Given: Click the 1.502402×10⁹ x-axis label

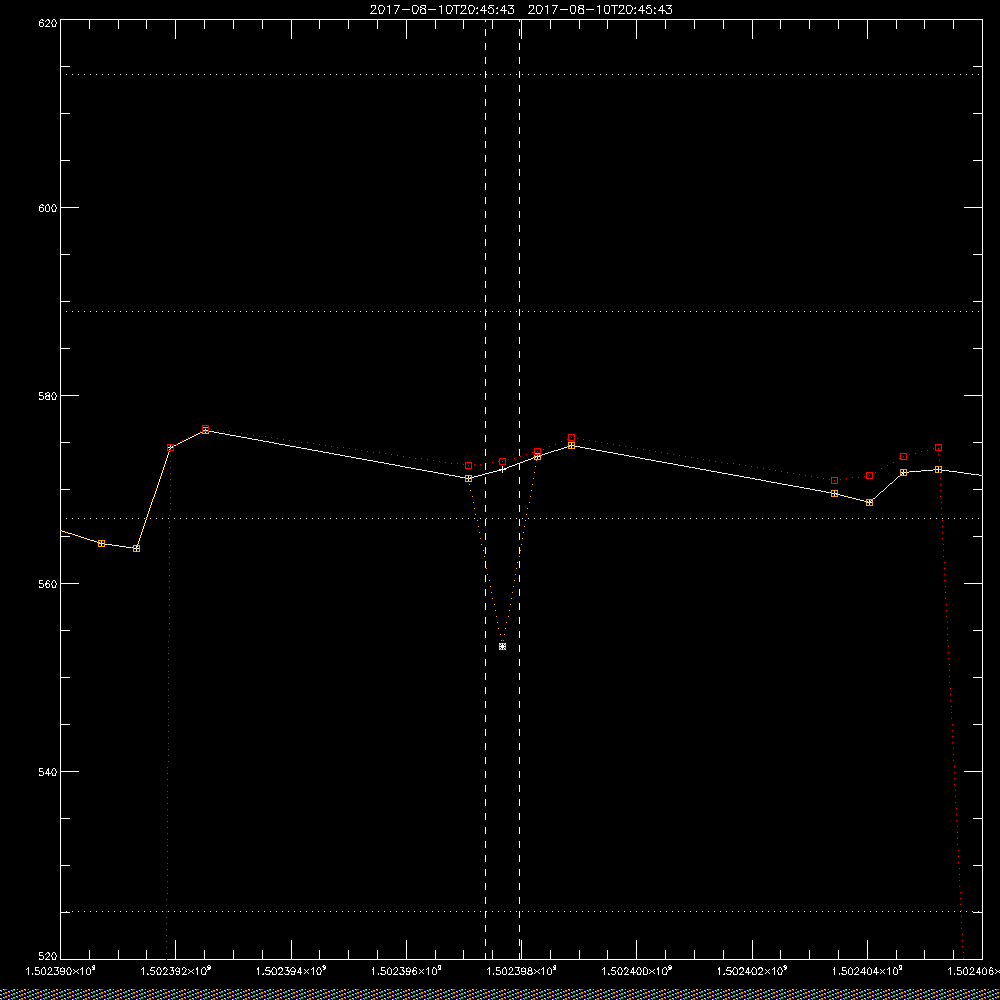Looking at the screenshot, I should point(752,971).
